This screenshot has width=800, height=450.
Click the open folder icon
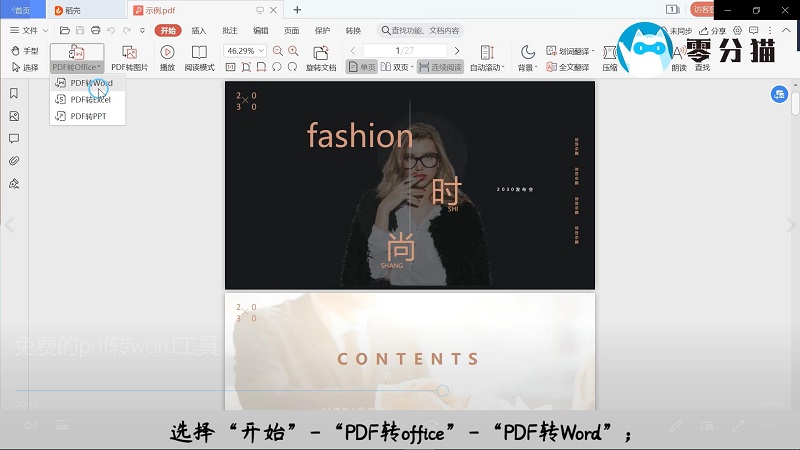pyautogui.click(x=65, y=31)
